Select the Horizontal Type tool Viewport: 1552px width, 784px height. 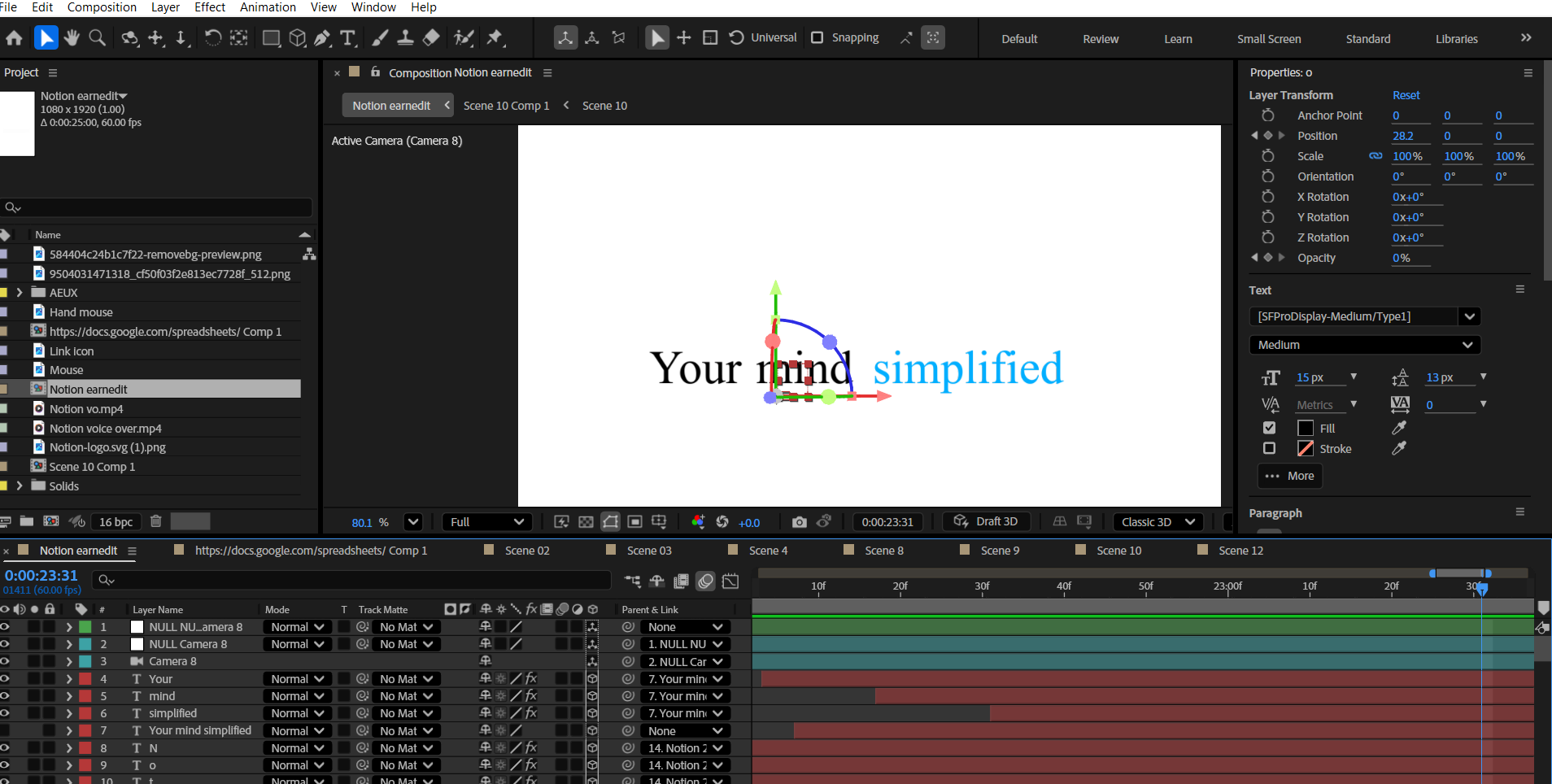pyautogui.click(x=348, y=38)
